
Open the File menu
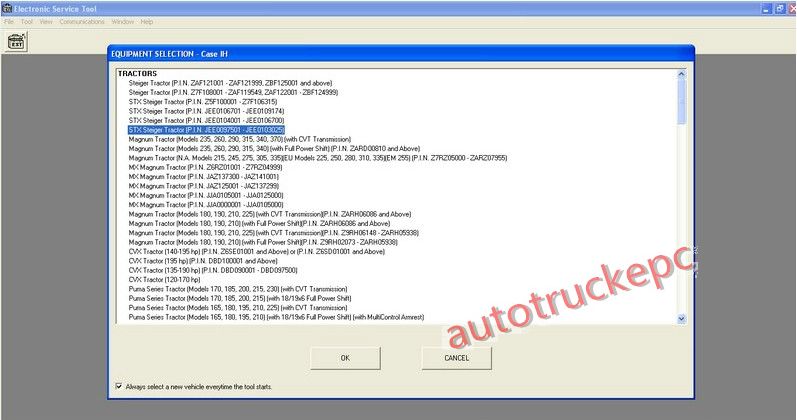click(9, 22)
